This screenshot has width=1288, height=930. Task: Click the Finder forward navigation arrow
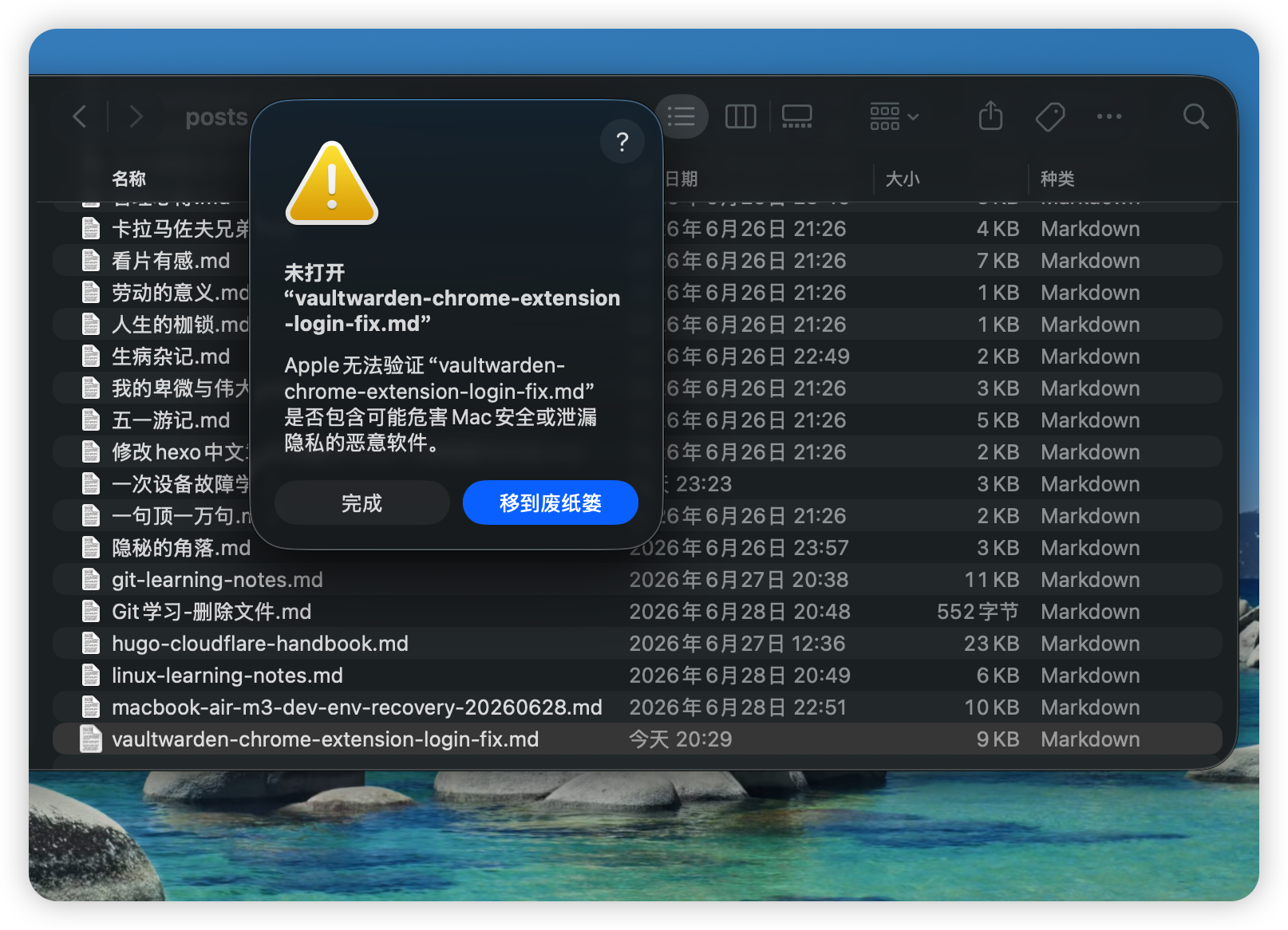136,117
